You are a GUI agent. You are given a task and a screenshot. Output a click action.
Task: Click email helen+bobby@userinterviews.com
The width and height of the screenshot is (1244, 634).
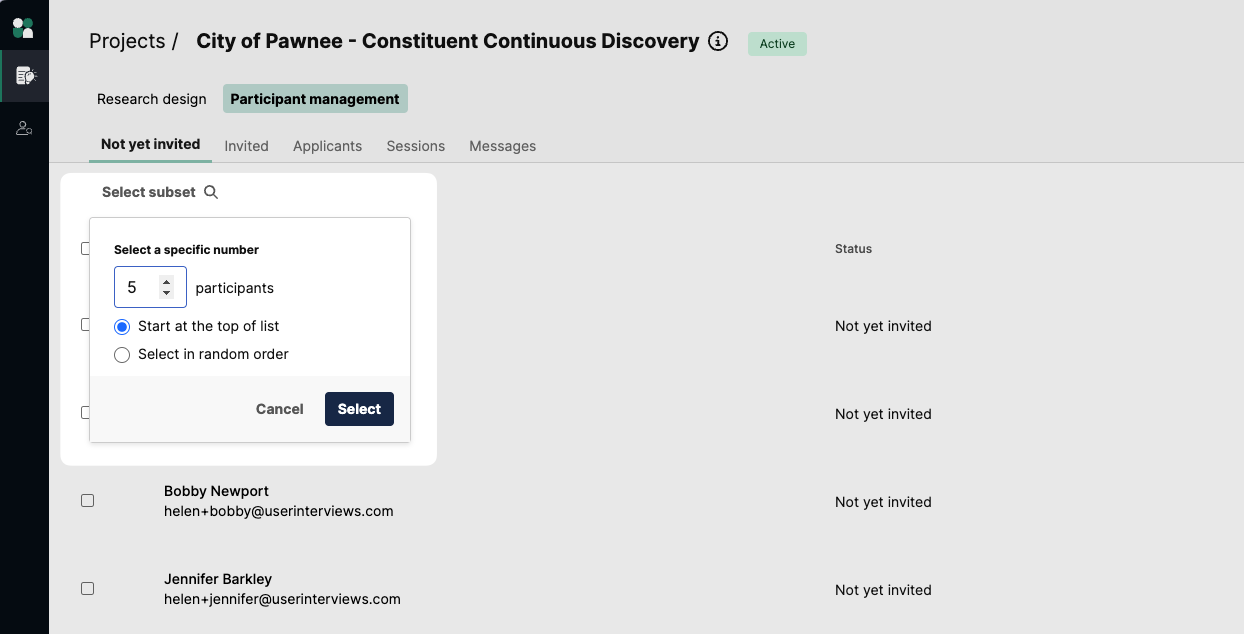pyautogui.click(x=279, y=511)
